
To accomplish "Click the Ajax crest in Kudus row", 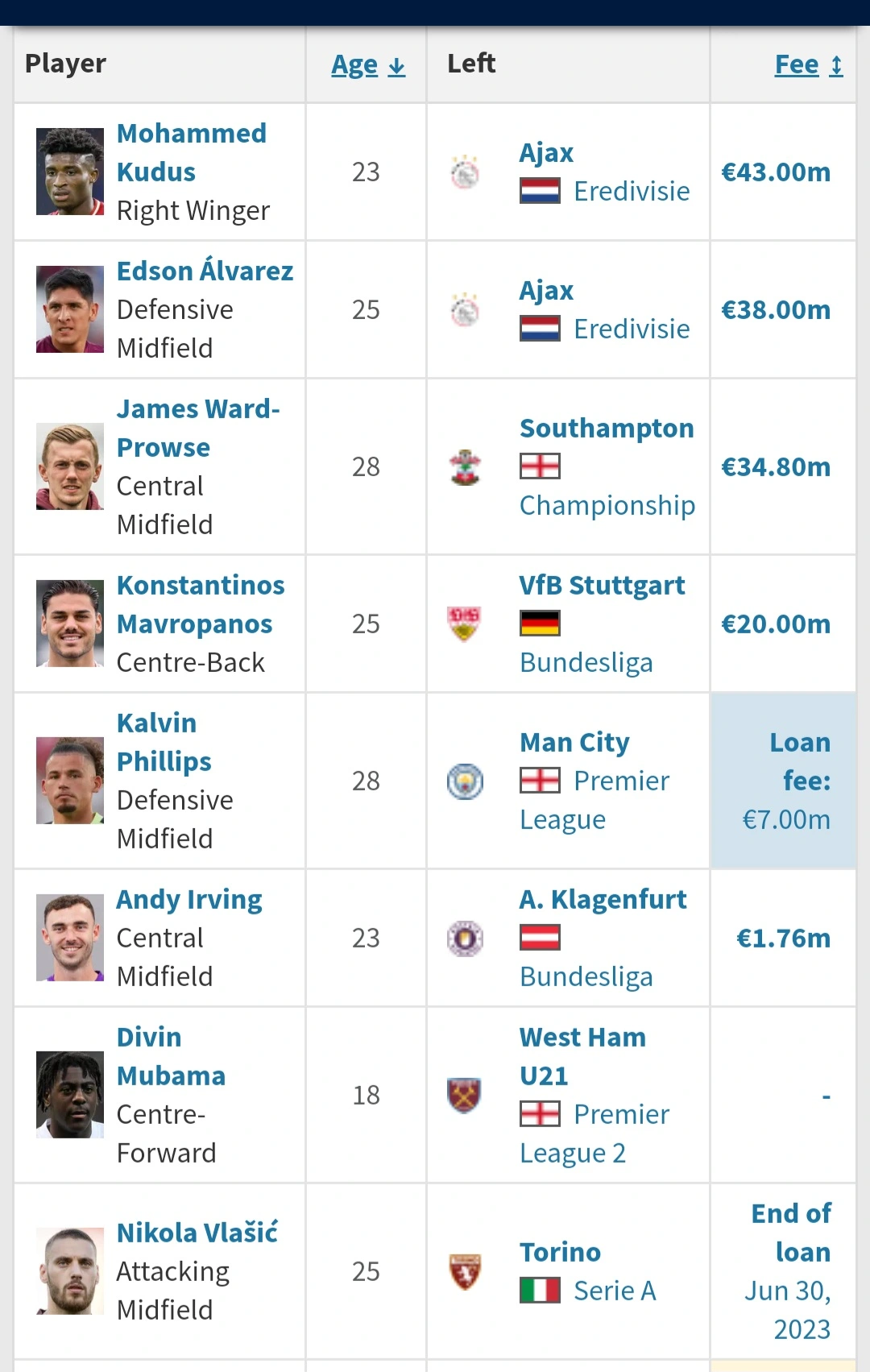I will tap(465, 172).
